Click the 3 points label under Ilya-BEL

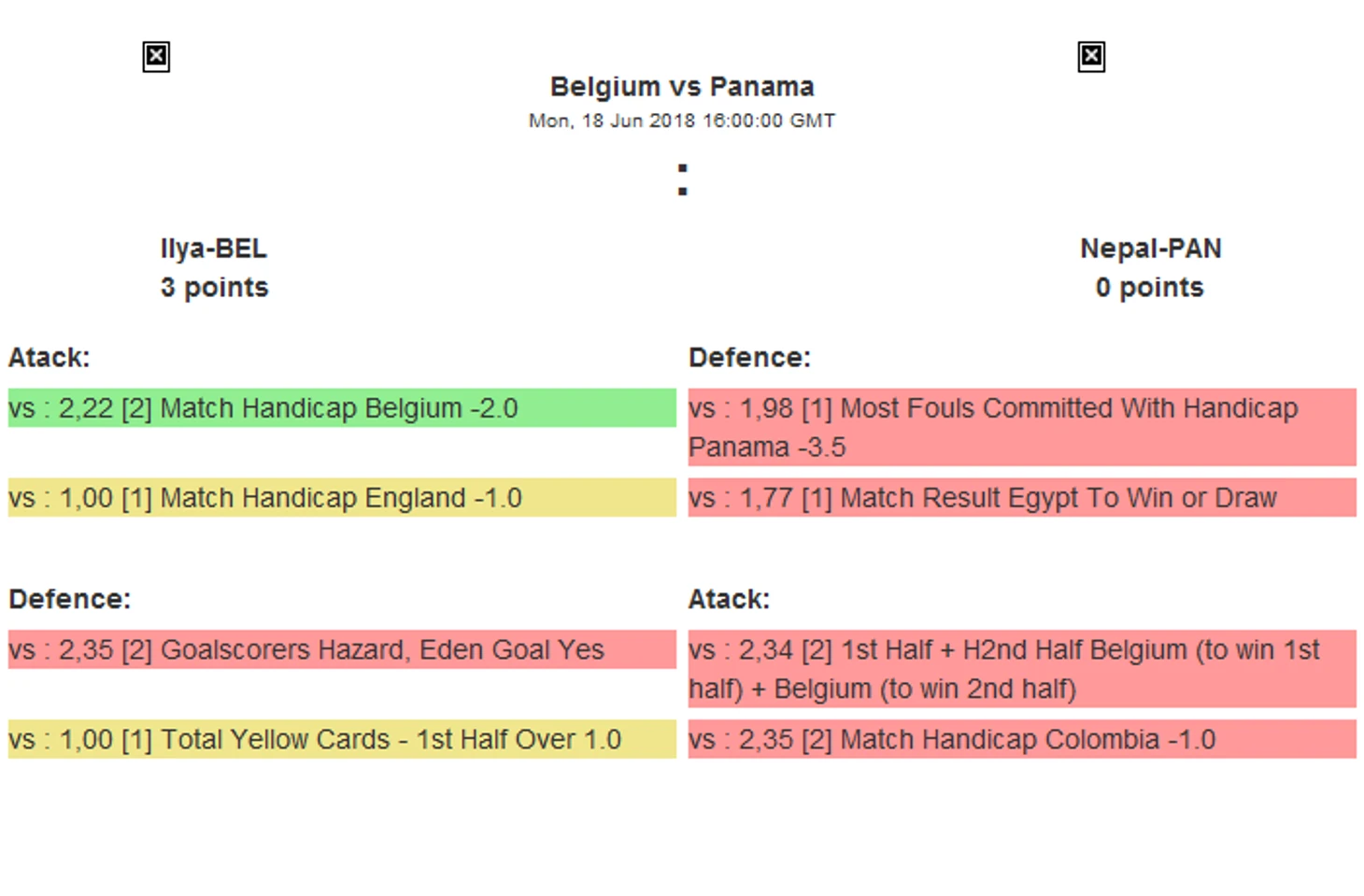214,288
